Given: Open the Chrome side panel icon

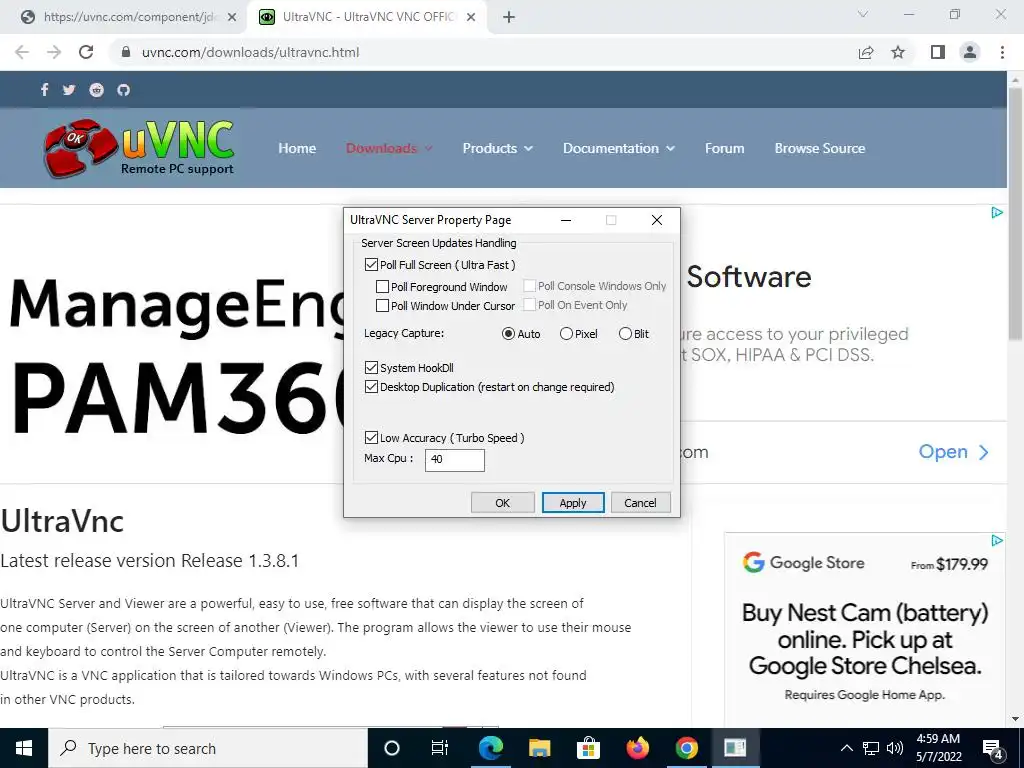Looking at the screenshot, I should coord(938,52).
